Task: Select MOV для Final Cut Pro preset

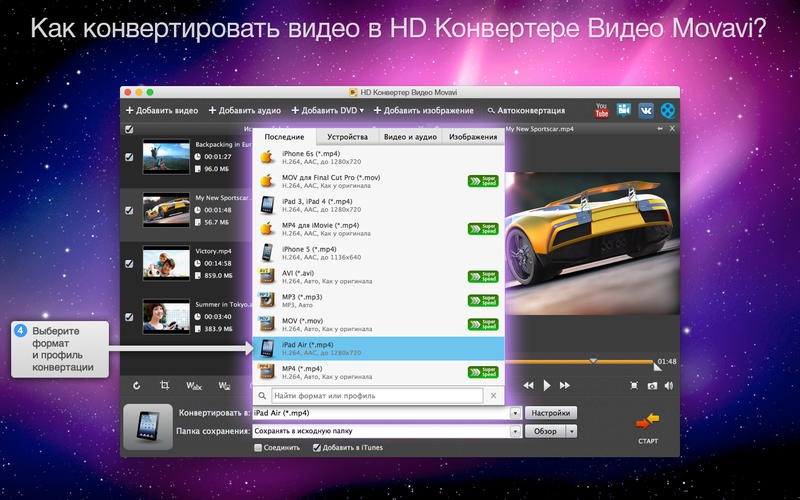Action: coord(379,181)
